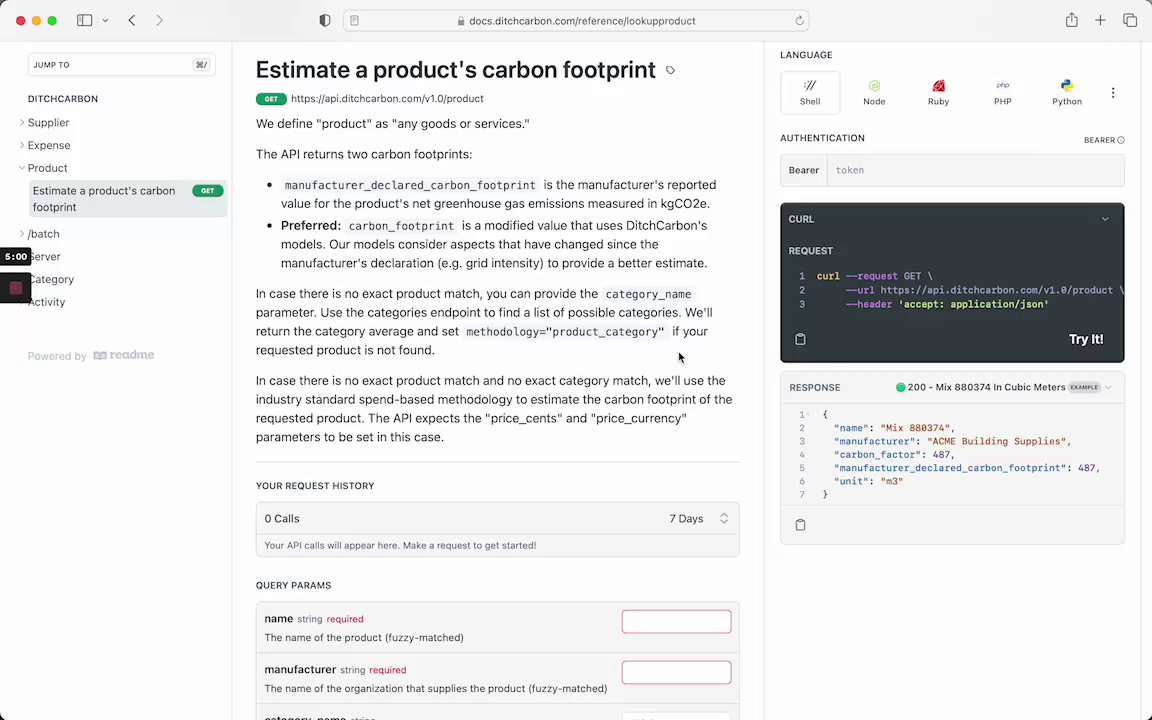This screenshot has width=1152, height=720.
Task: Click the manufacturer parameter input field
Action: pos(676,672)
